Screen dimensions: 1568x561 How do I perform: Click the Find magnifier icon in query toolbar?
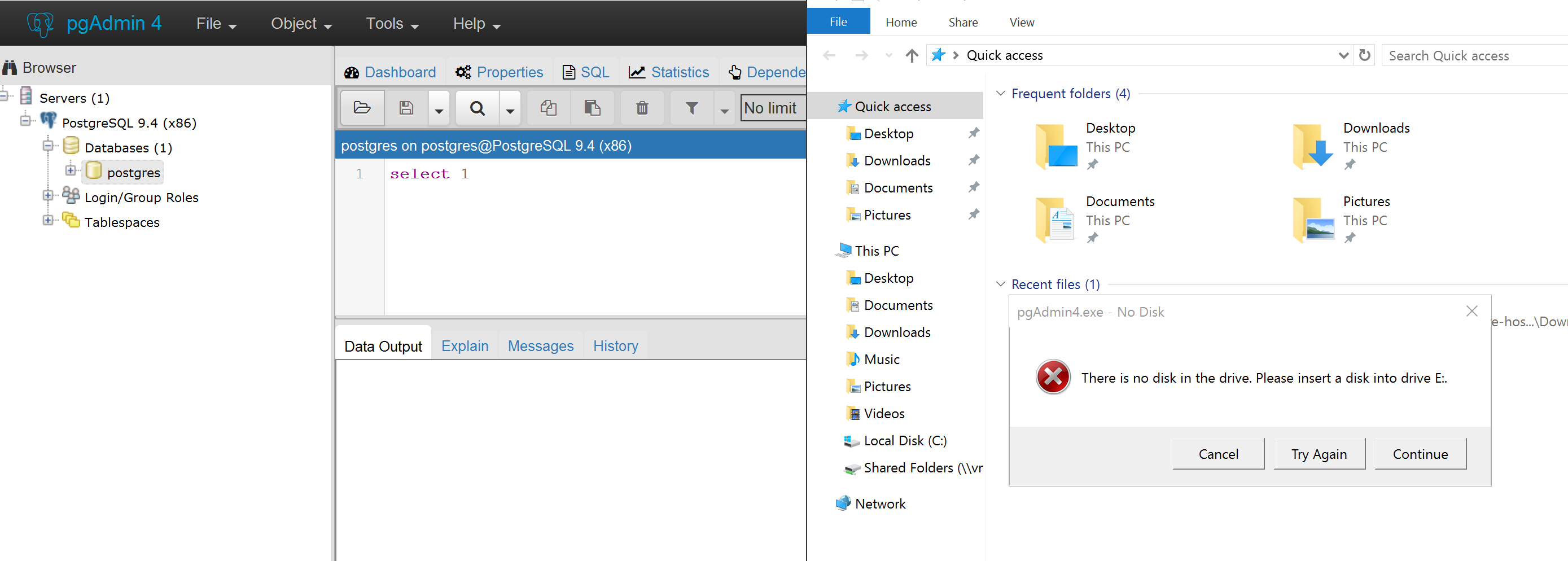477,108
